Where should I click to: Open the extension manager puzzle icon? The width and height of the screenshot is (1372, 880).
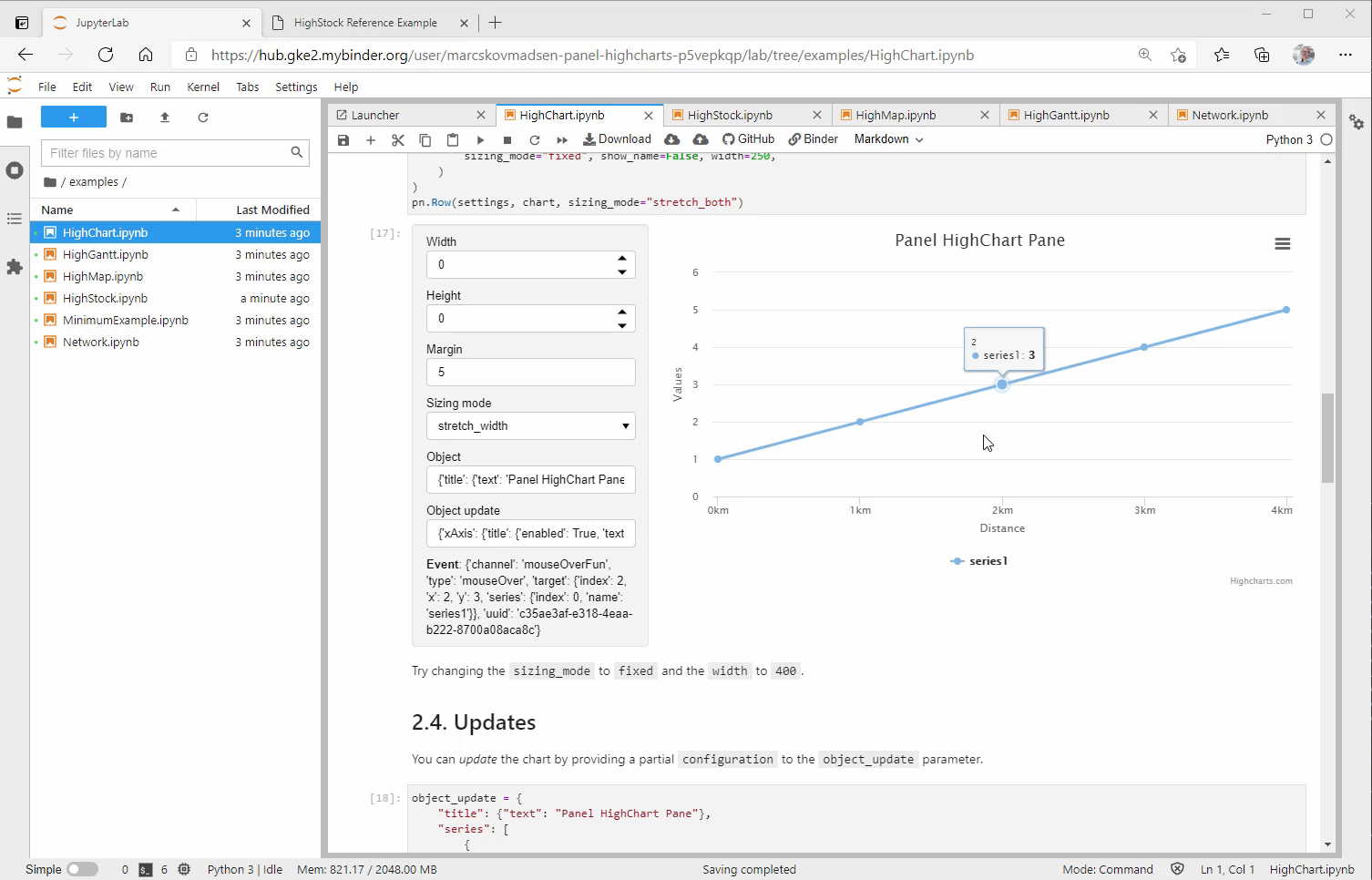coord(15,267)
